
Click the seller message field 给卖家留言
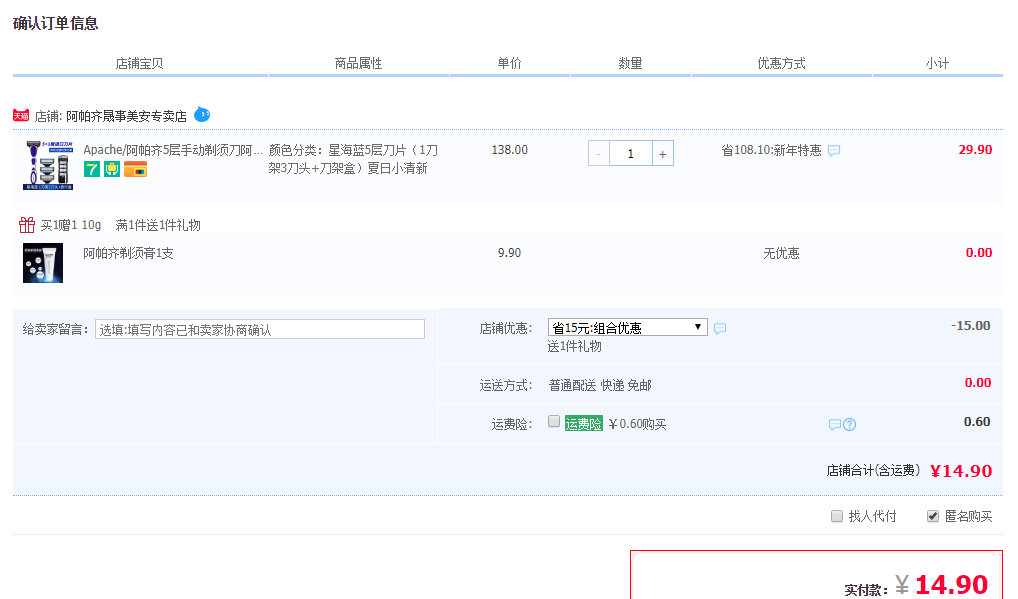tap(260, 329)
